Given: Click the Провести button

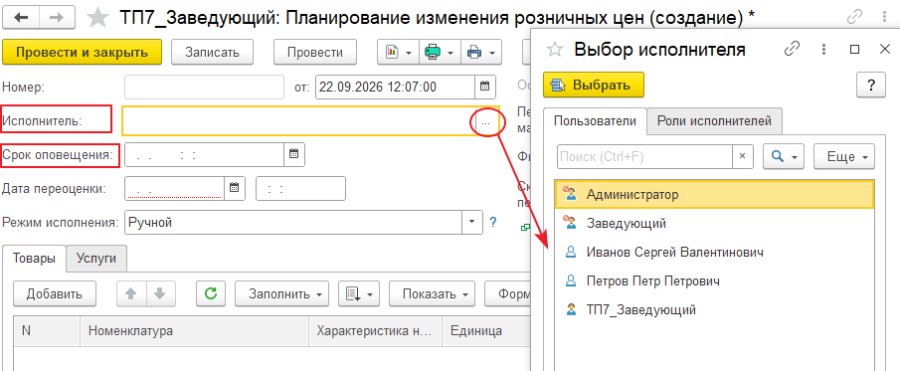Looking at the screenshot, I should pos(315,52).
